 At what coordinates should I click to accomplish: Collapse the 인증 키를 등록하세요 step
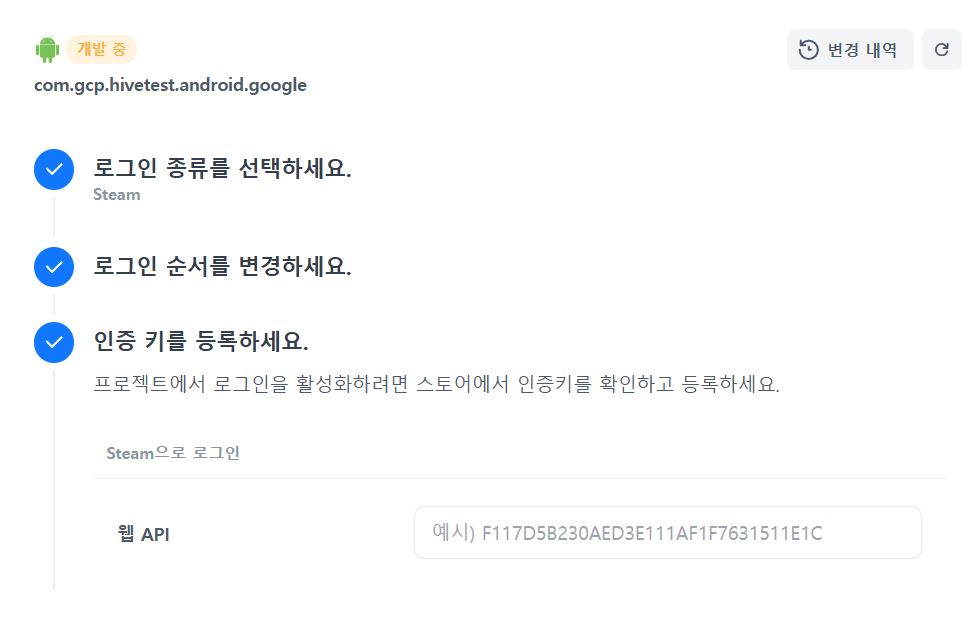coord(200,342)
